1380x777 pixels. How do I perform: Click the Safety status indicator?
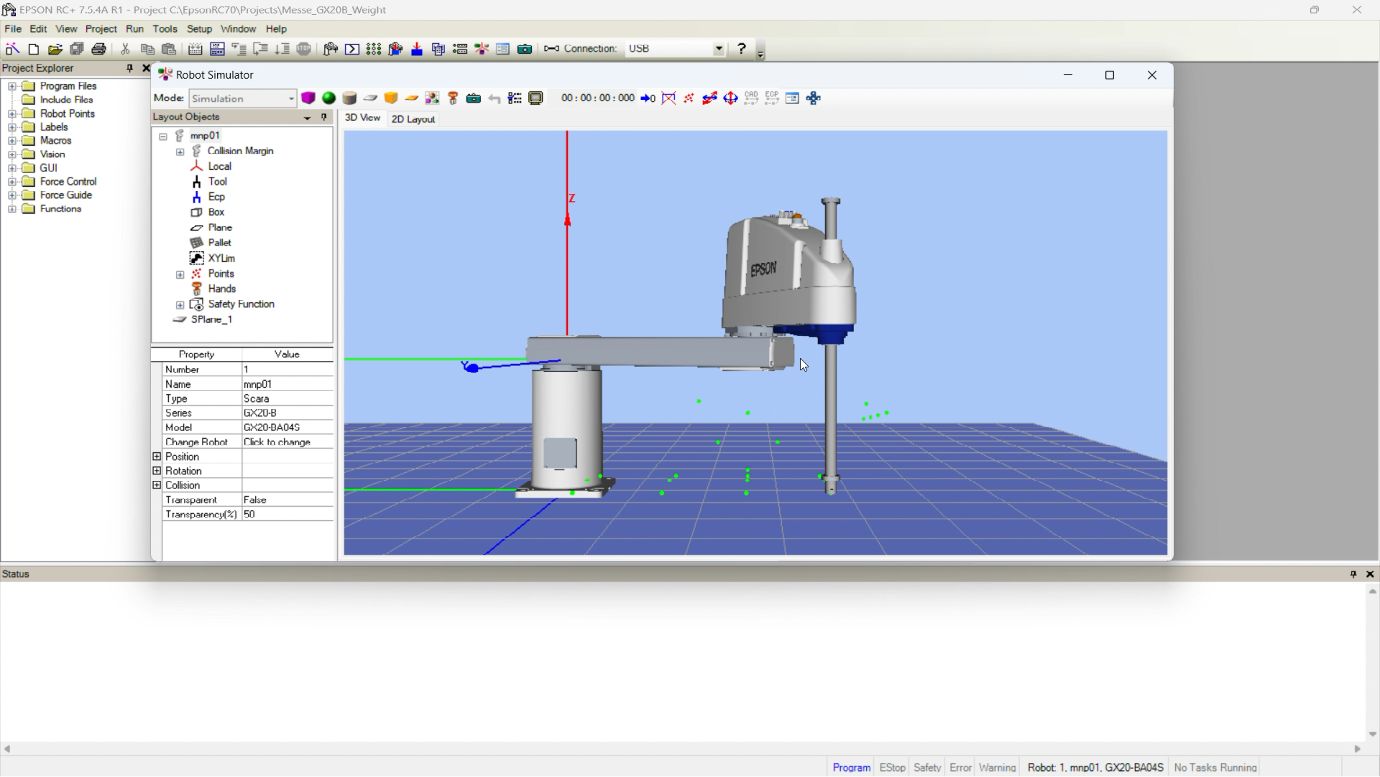tap(927, 767)
